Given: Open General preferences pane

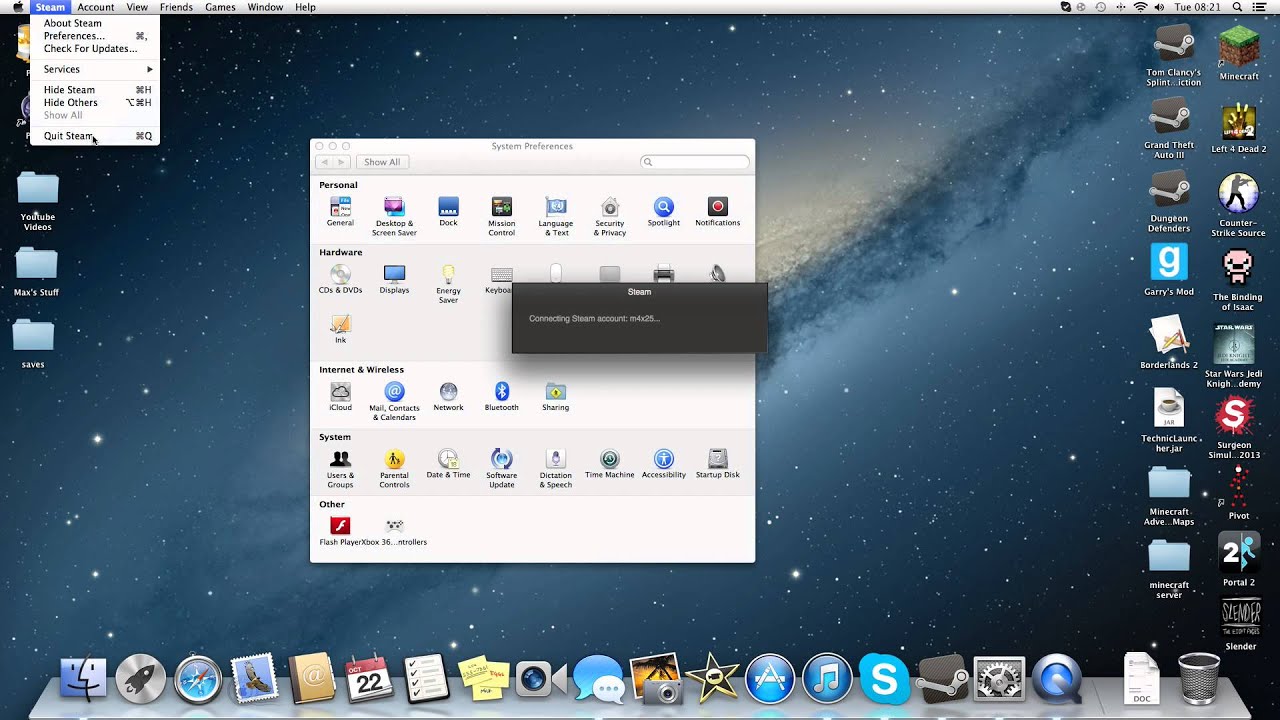Looking at the screenshot, I should click(340, 211).
